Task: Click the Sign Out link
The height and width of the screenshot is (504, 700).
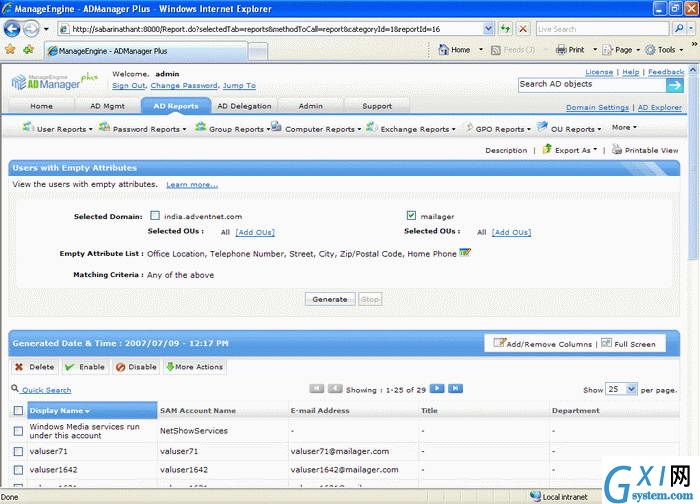Action: [129, 85]
